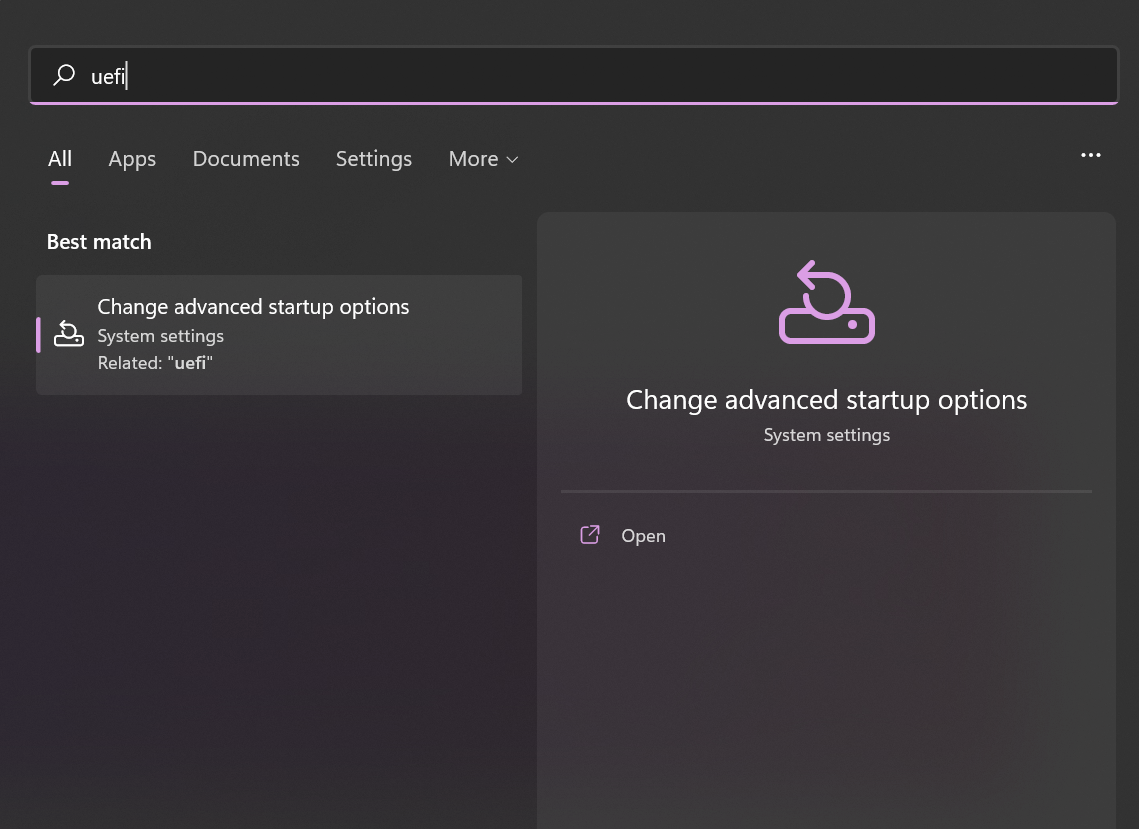Click the chevron next to More
This screenshot has width=1139, height=829.
pos(511,160)
